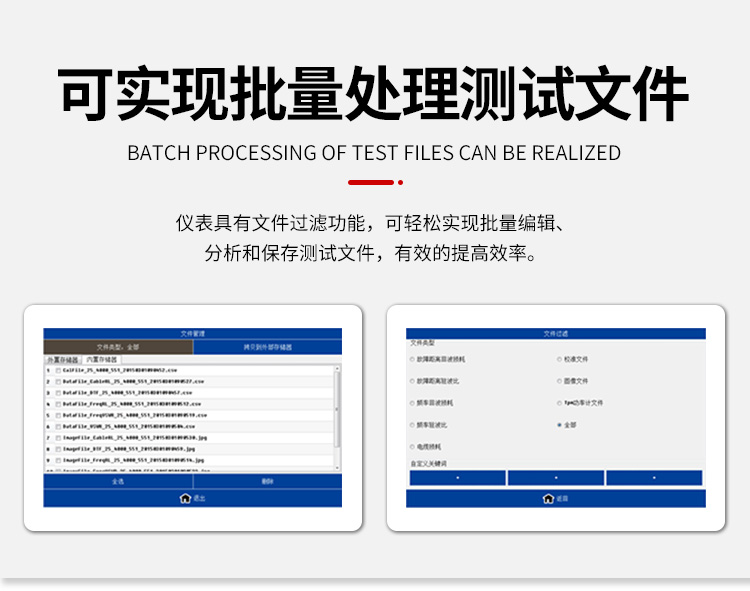Select 图像文件 file type radio

click(x=558, y=381)
